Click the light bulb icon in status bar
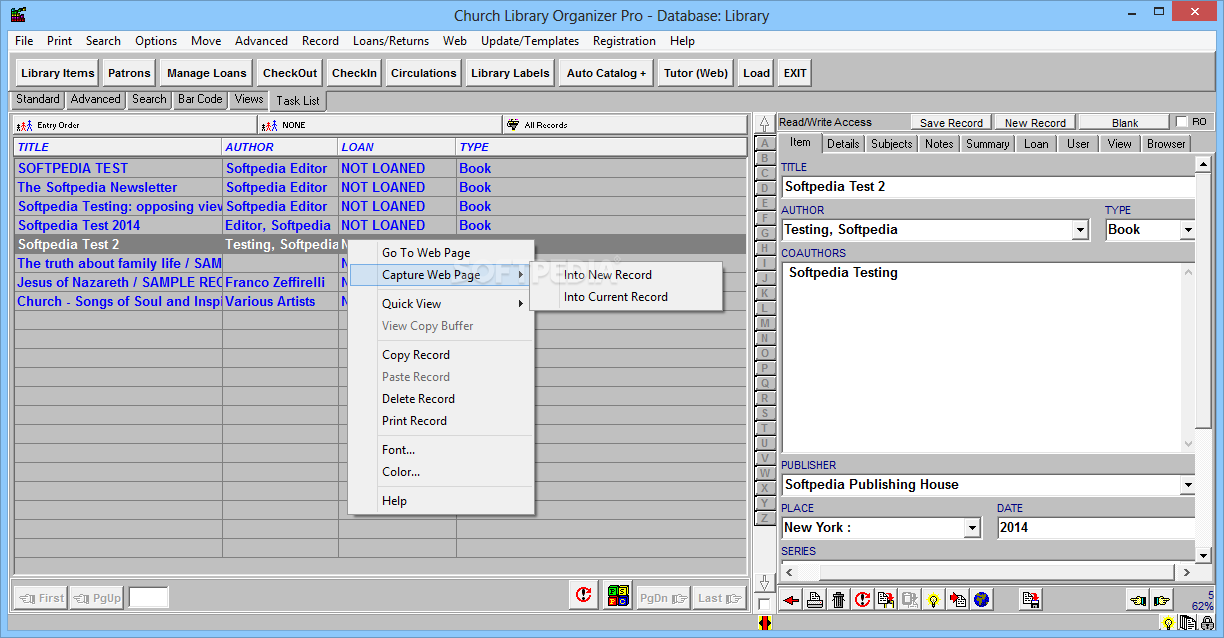This screenshot has height=638, width=1224. (1167, 623)
